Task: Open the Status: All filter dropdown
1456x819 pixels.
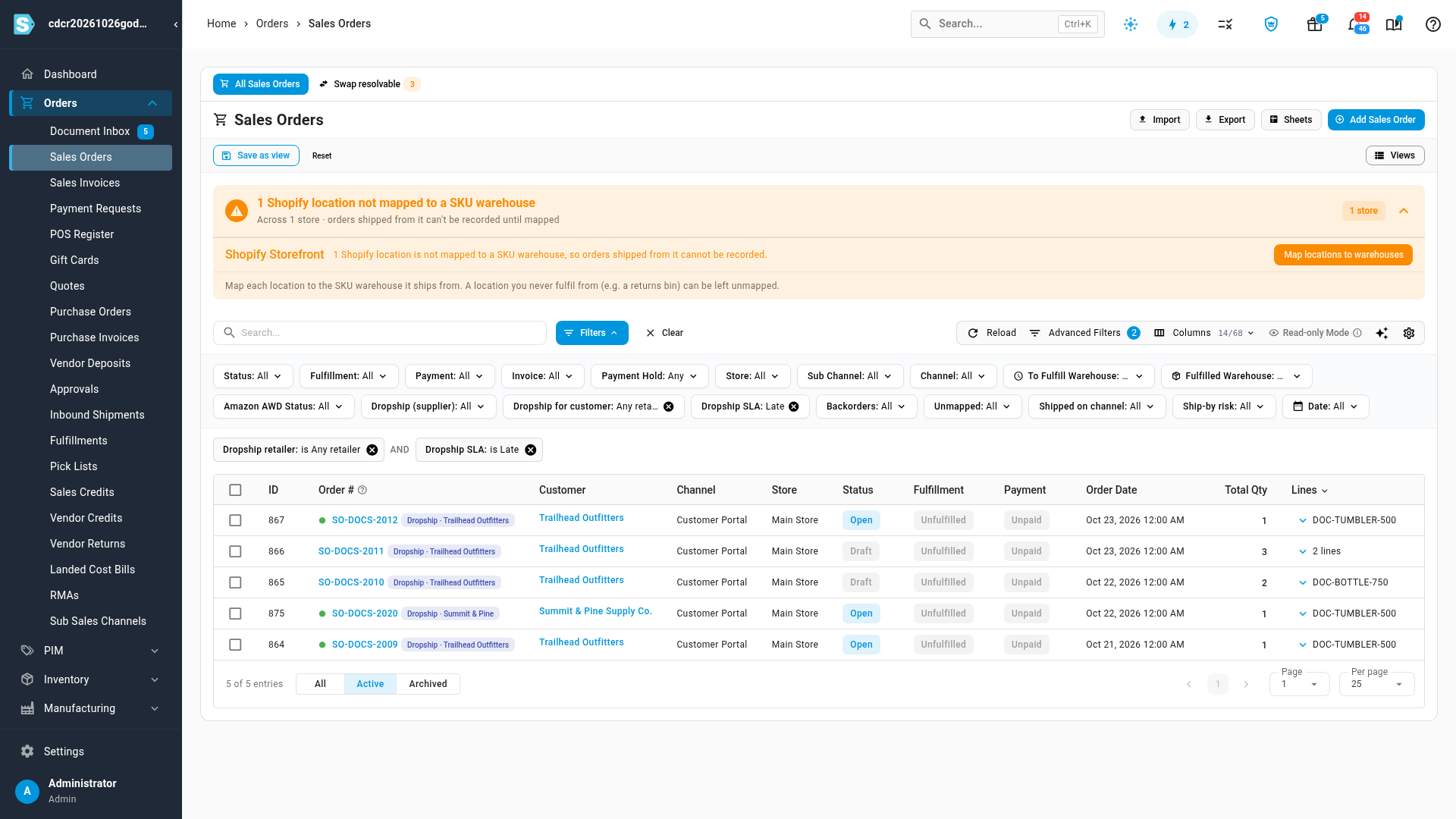Action: pos(253,376)
